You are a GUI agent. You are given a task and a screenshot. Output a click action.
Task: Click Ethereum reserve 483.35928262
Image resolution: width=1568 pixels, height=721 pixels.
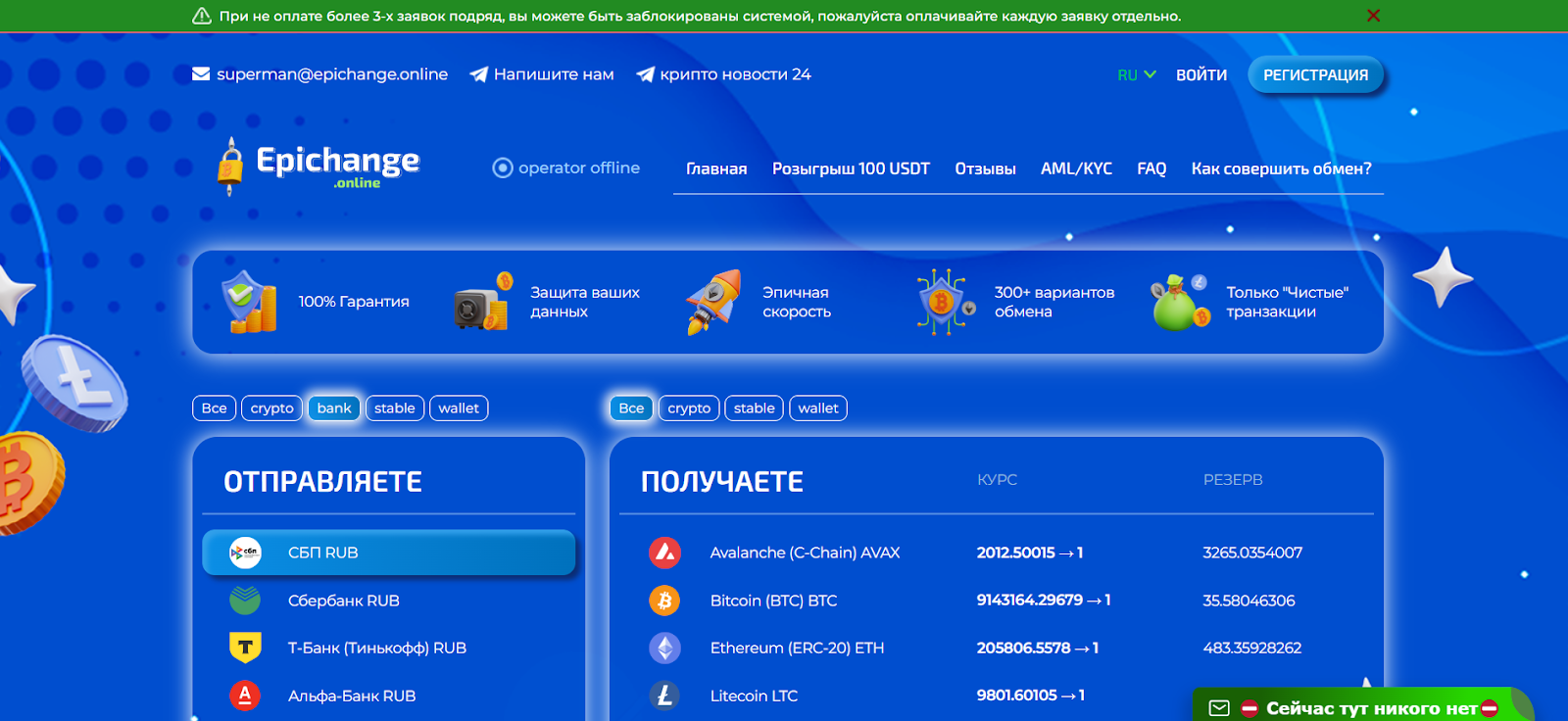tap(1252, 648)
